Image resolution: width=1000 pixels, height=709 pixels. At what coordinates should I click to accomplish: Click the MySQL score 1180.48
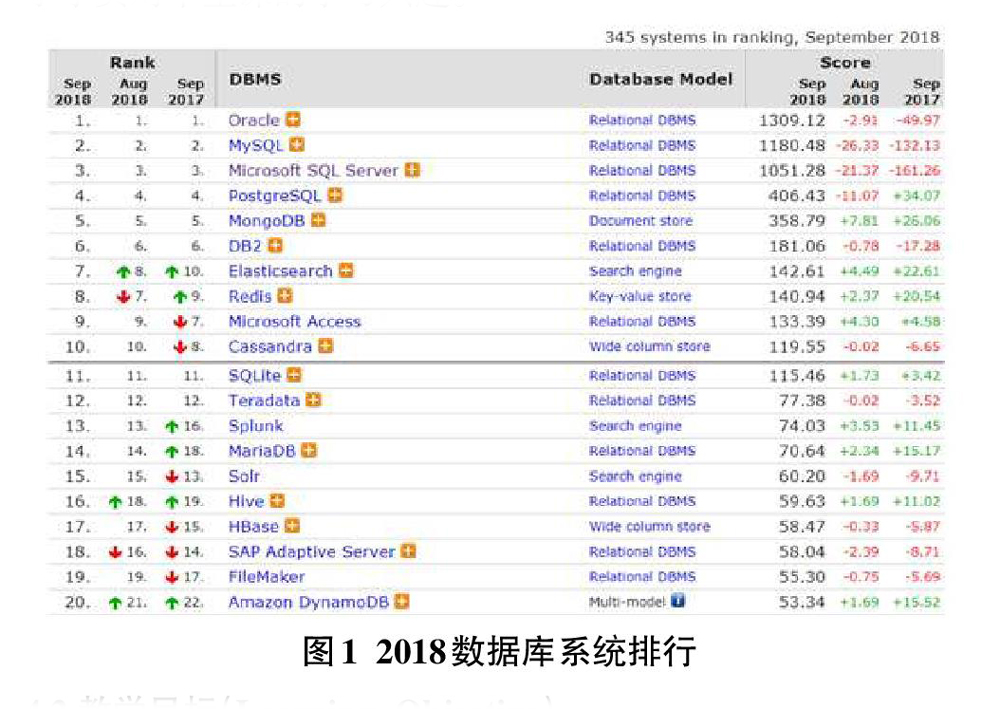coord(792,145)
